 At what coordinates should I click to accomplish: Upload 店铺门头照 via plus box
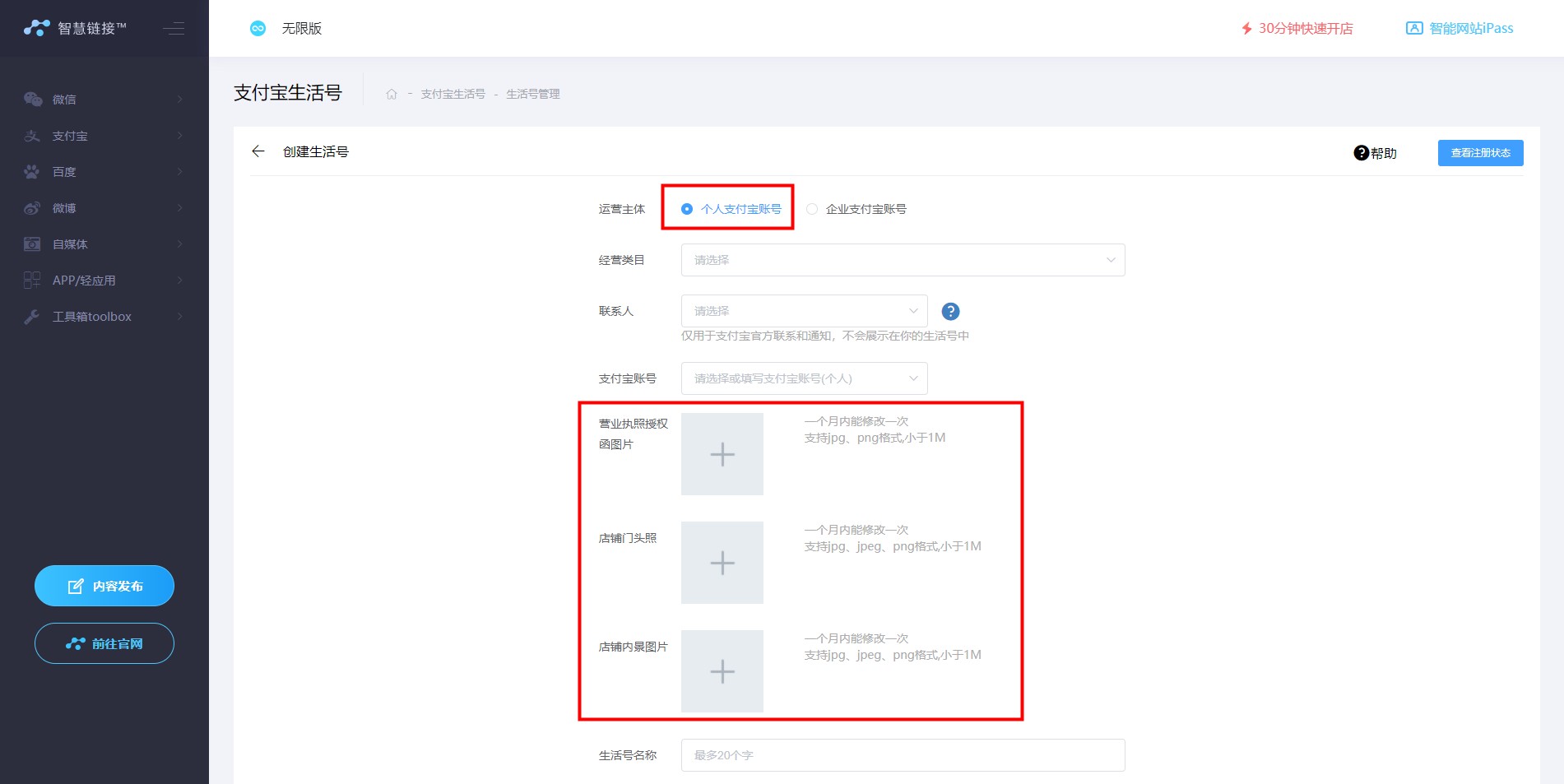(x=722, y=563)
